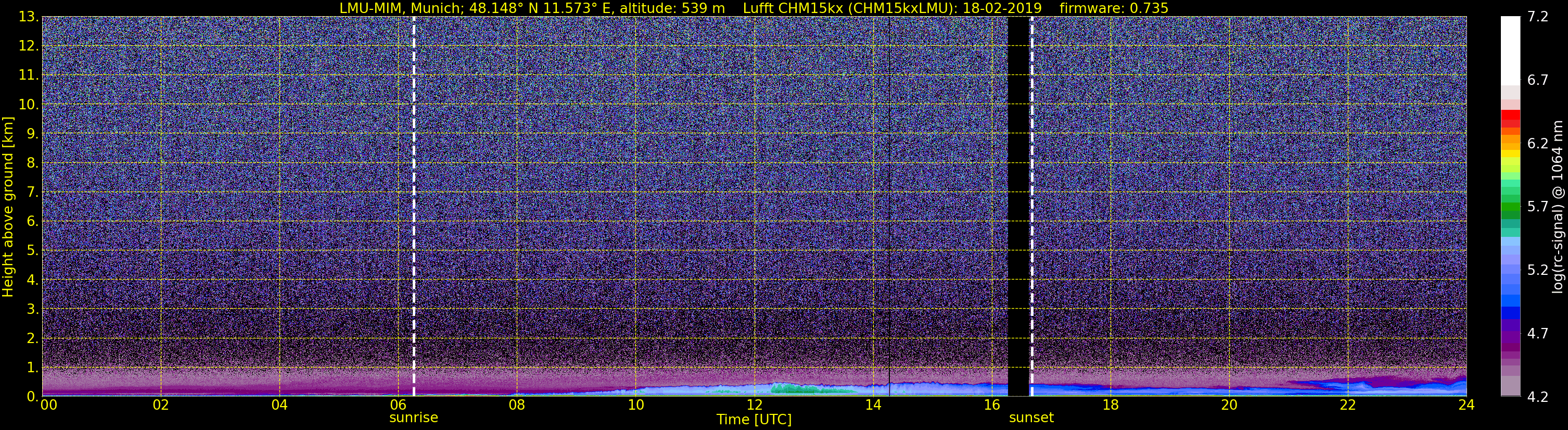Click the height axis tick label '9.'
Viewport: 1568px width, 430px height.
(32, 133)
